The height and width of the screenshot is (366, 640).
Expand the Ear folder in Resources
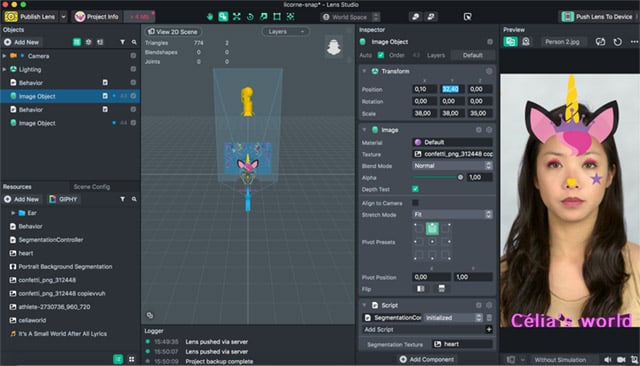point(13,213)
